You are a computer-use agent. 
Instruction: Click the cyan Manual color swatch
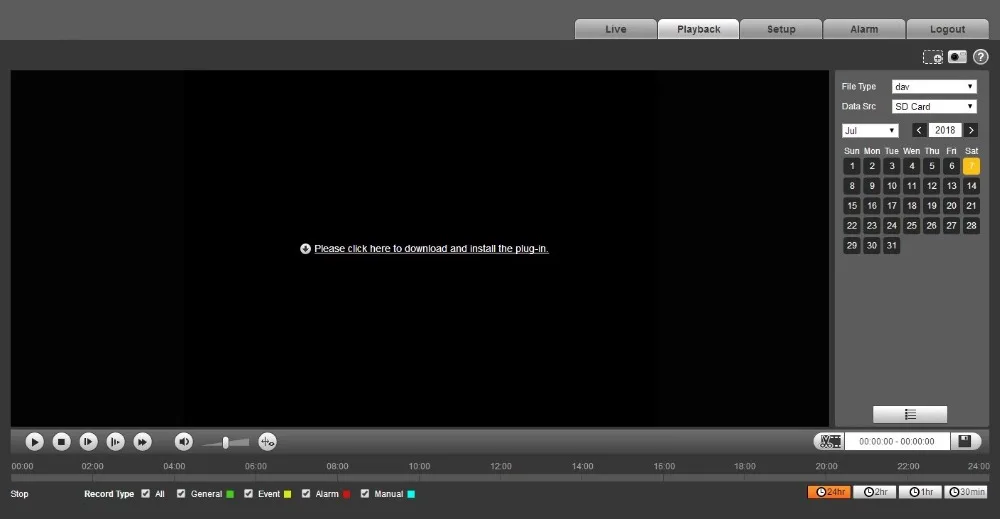click(411, 494)
